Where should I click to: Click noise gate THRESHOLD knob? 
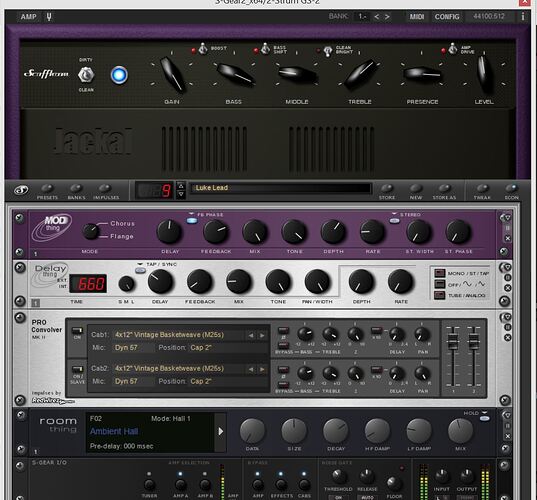(338, 476)
